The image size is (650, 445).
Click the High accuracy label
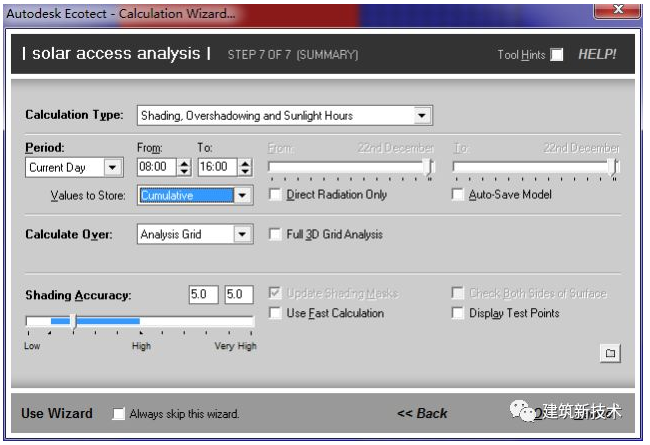(x=141, y=346)
